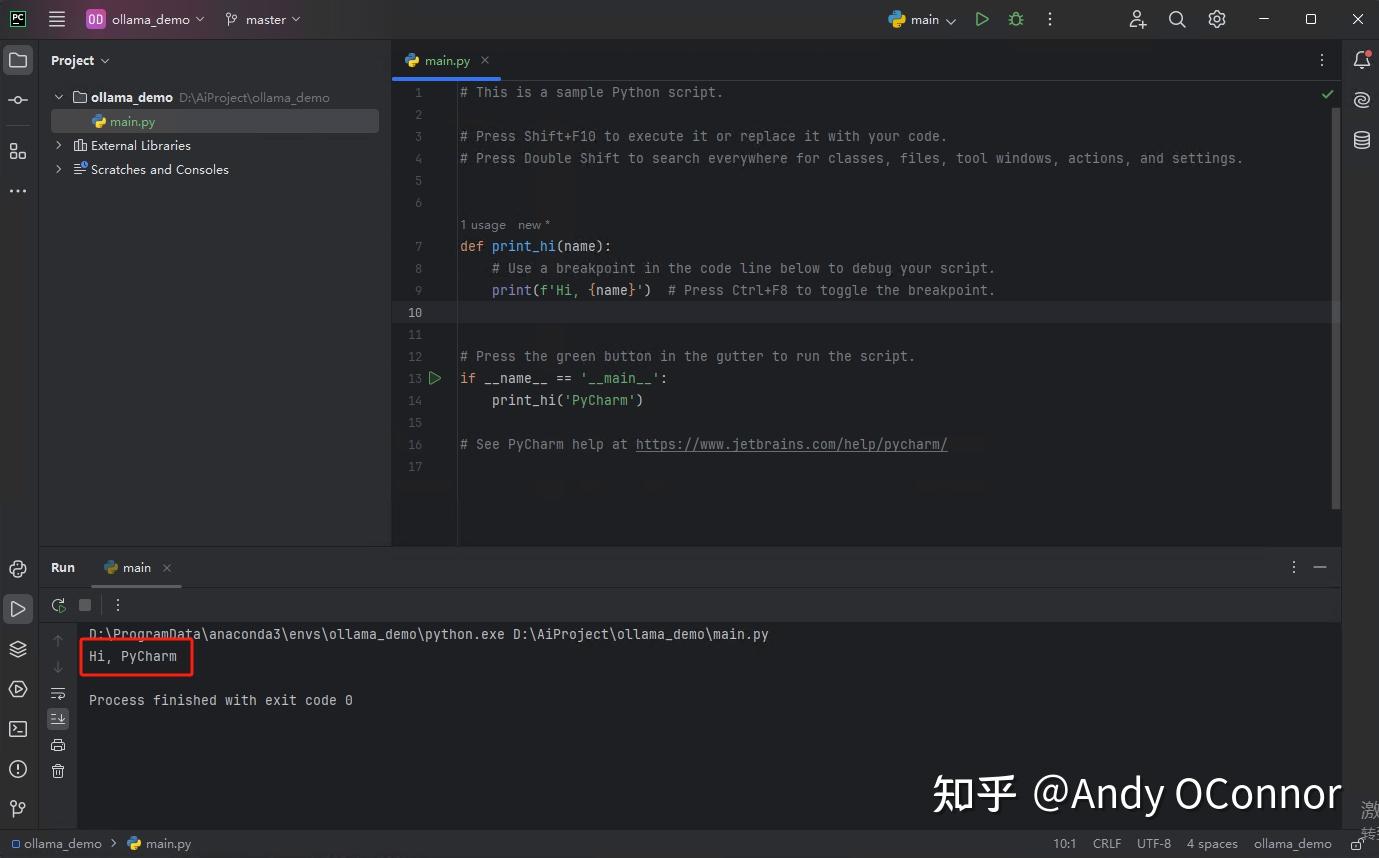Screen dimensions: 1379x858
Task: Toggle scroll-to-end in the console
Action: point(57,718)
